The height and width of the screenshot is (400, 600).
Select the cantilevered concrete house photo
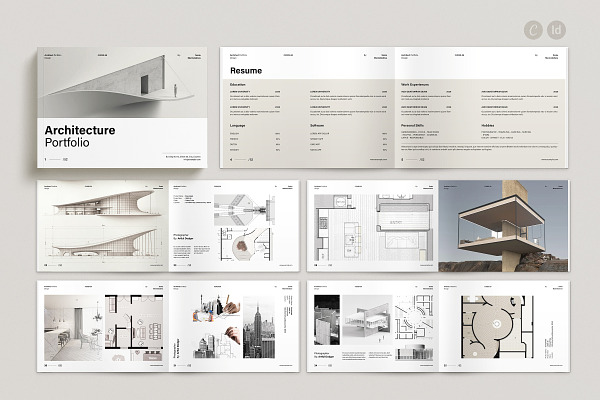(501, 225)
